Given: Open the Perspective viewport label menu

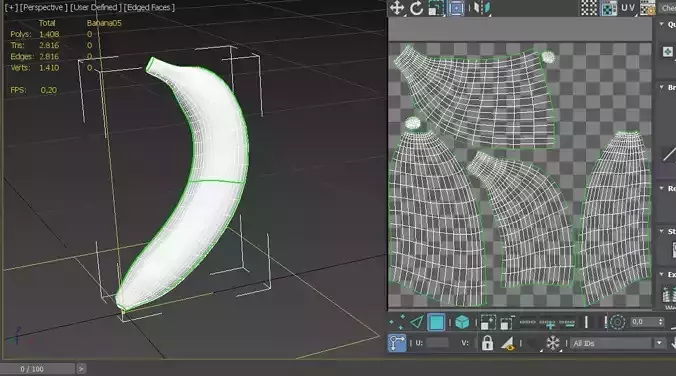Looking at the screenshot, I should 43,7.
